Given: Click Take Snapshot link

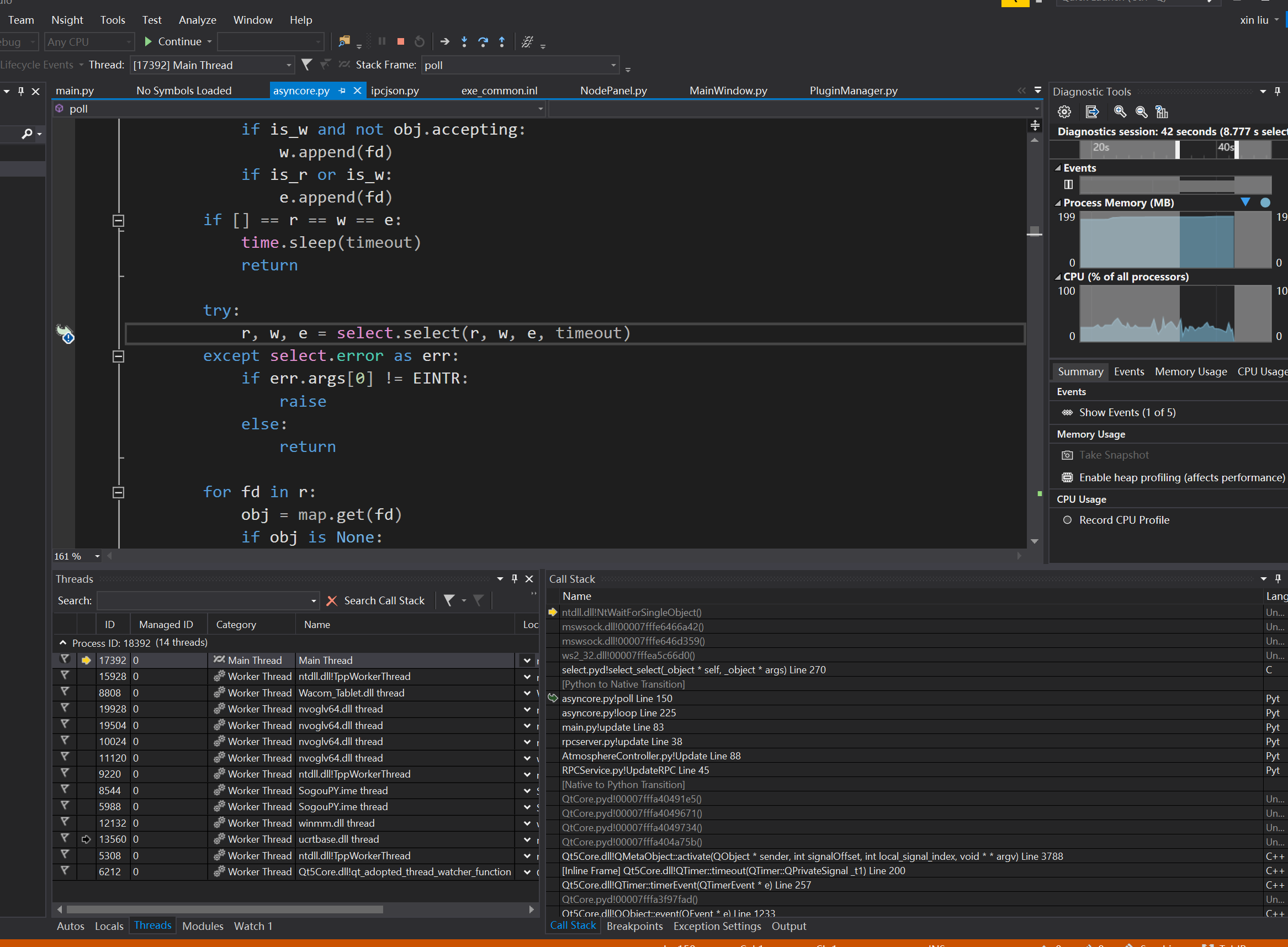Looking at the screenshot, I should coord(1114,455).
